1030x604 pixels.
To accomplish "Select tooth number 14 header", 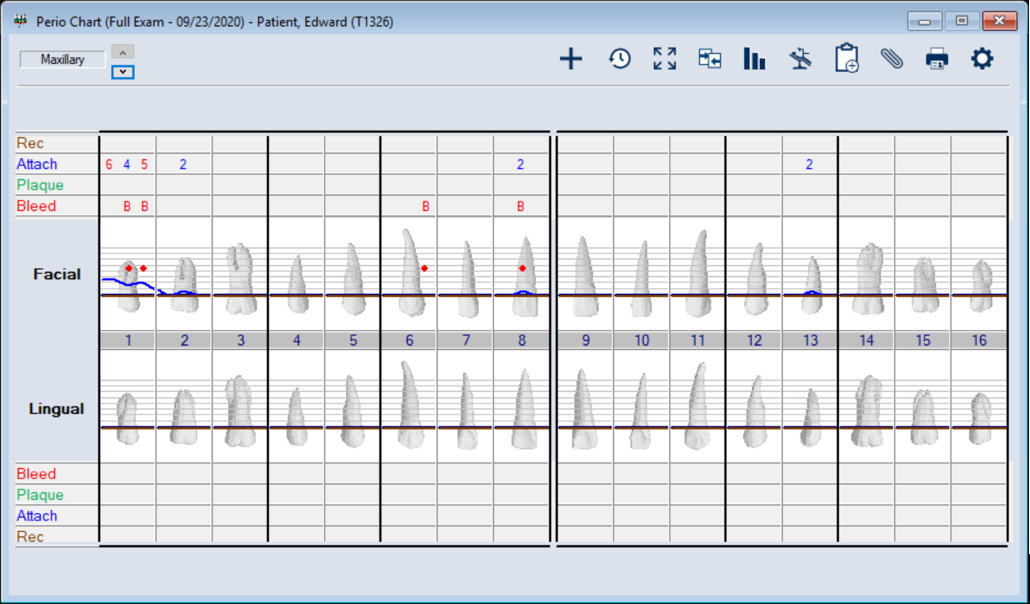I will pos(866,341).
